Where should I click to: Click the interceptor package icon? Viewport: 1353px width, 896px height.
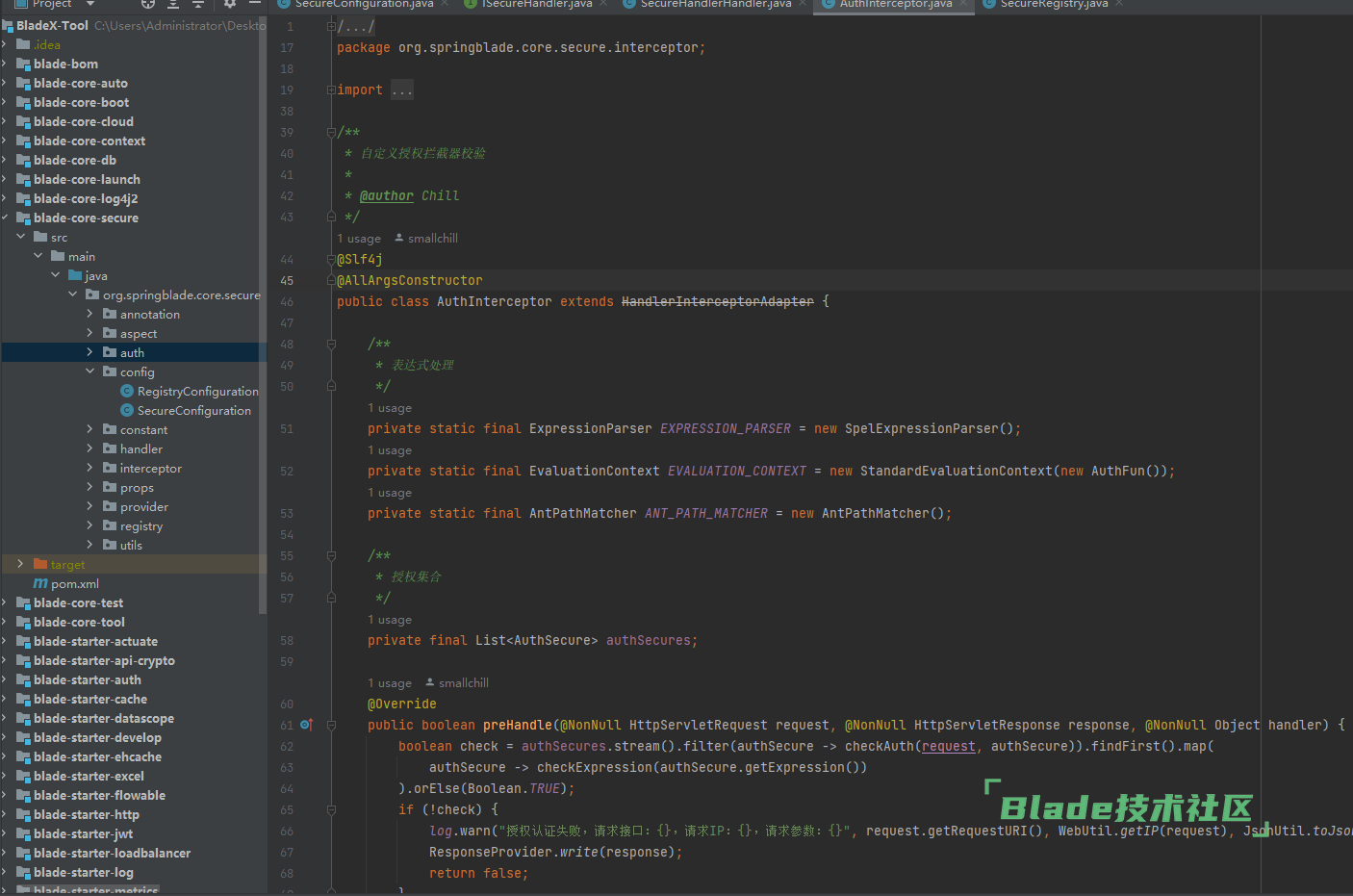110,468
